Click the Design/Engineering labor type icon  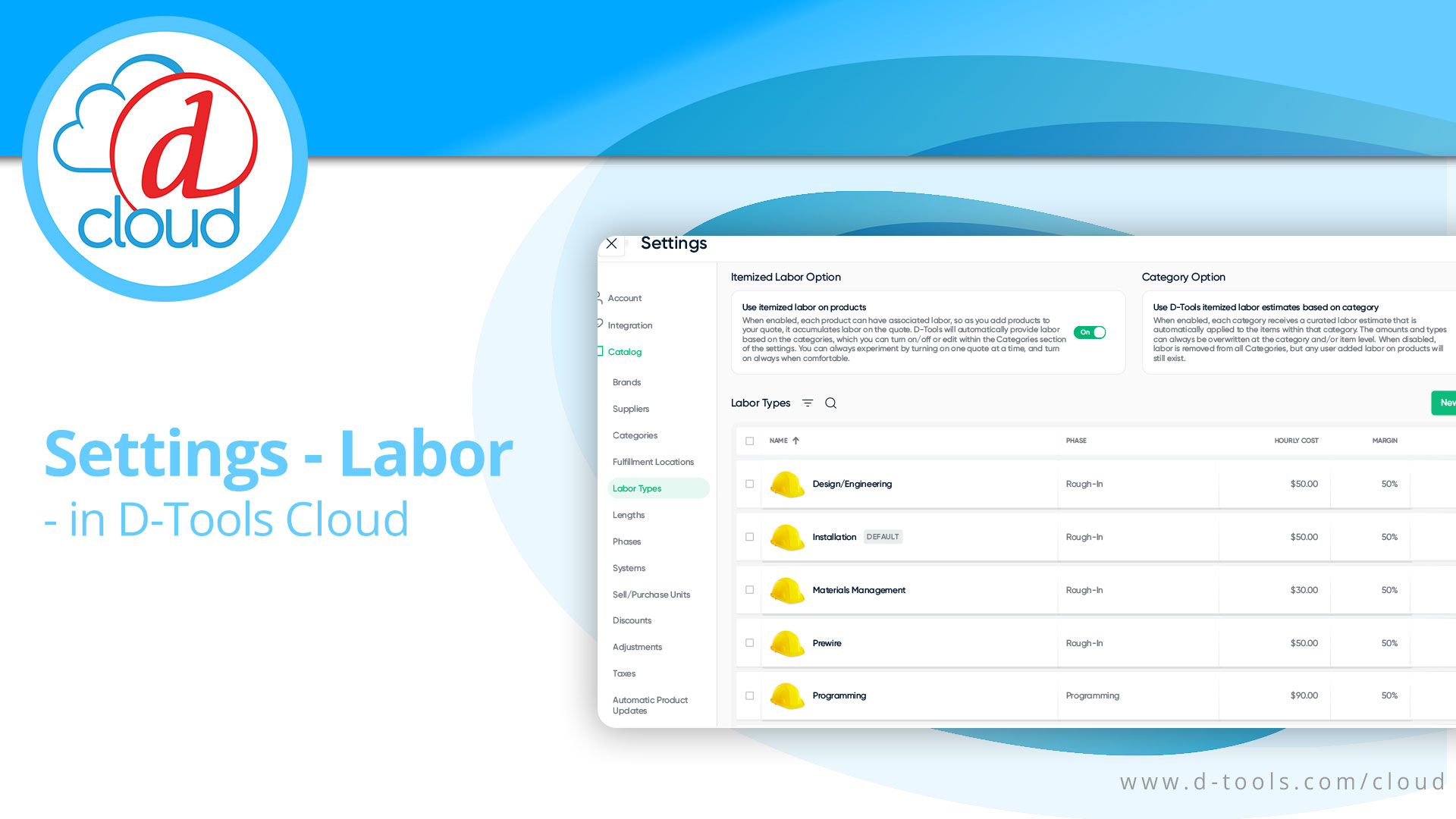click(x=787, y=484)
